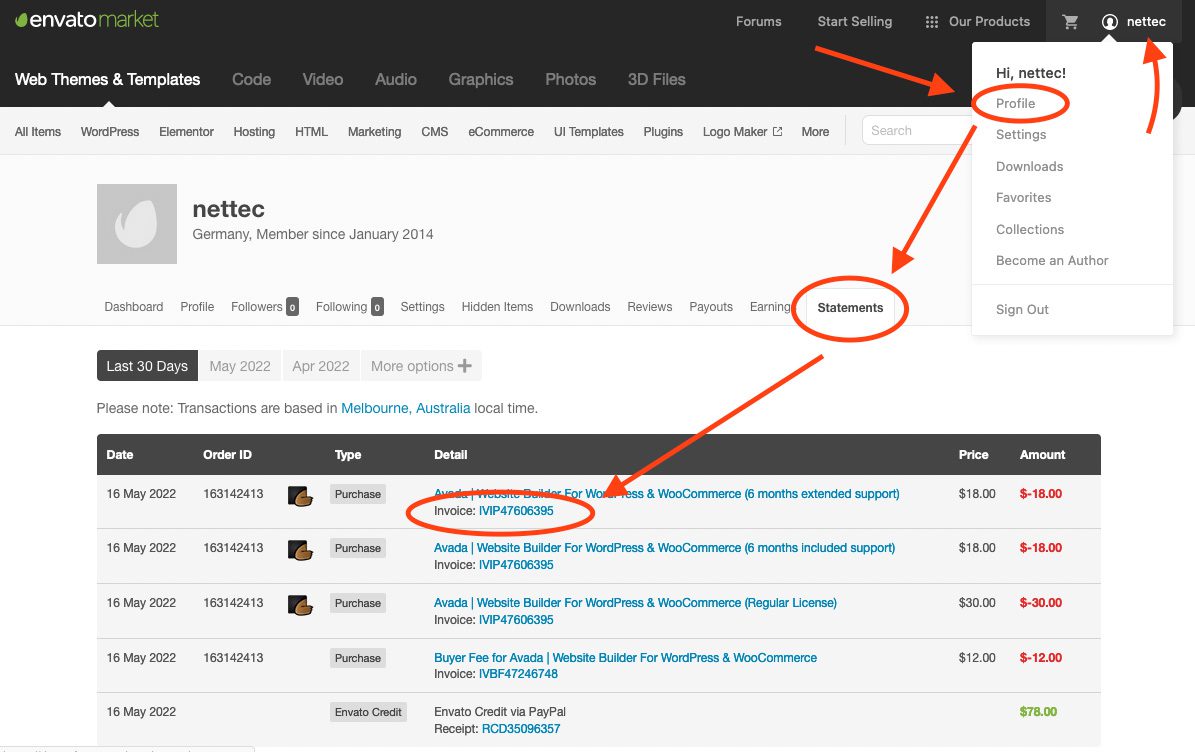Go to the 3D Files marketplace
Screen dimensions: 1195x752
click(656, 80)
